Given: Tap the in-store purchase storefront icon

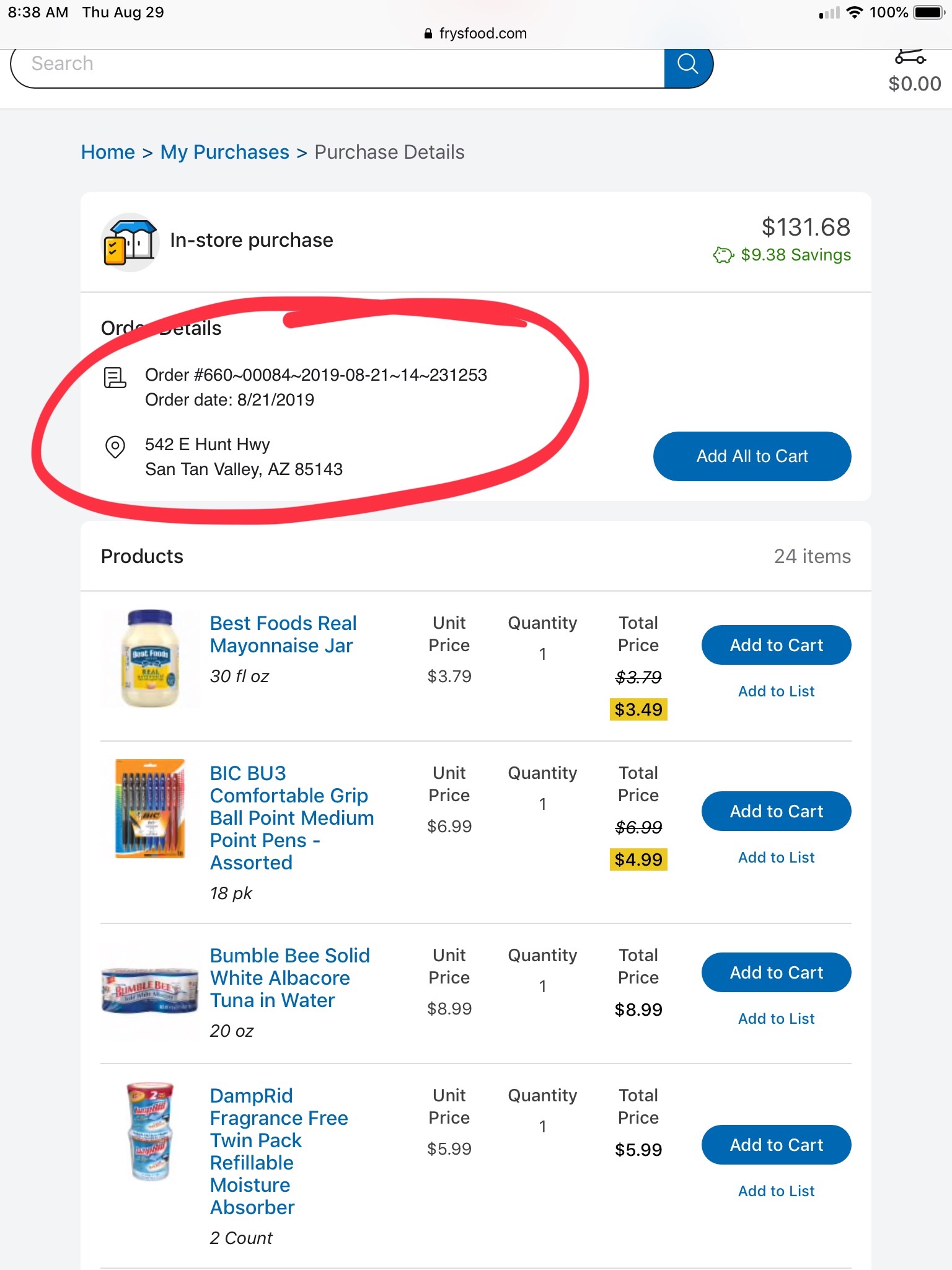Looking at the screenshot, I should [130, 242].
